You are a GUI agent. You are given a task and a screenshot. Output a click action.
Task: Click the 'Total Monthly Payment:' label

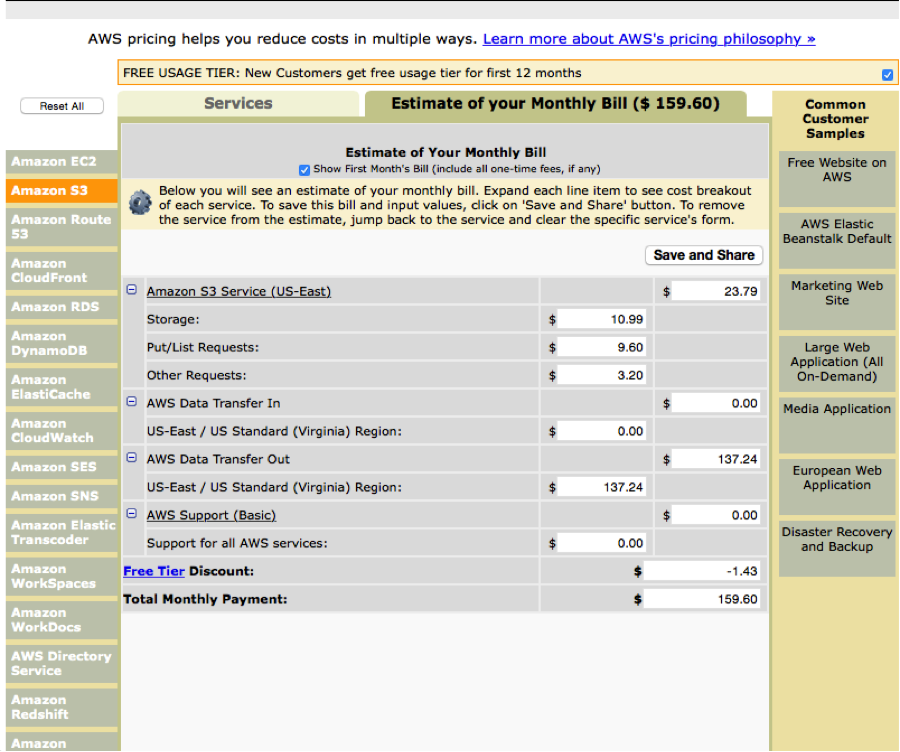tap(205, 599)
